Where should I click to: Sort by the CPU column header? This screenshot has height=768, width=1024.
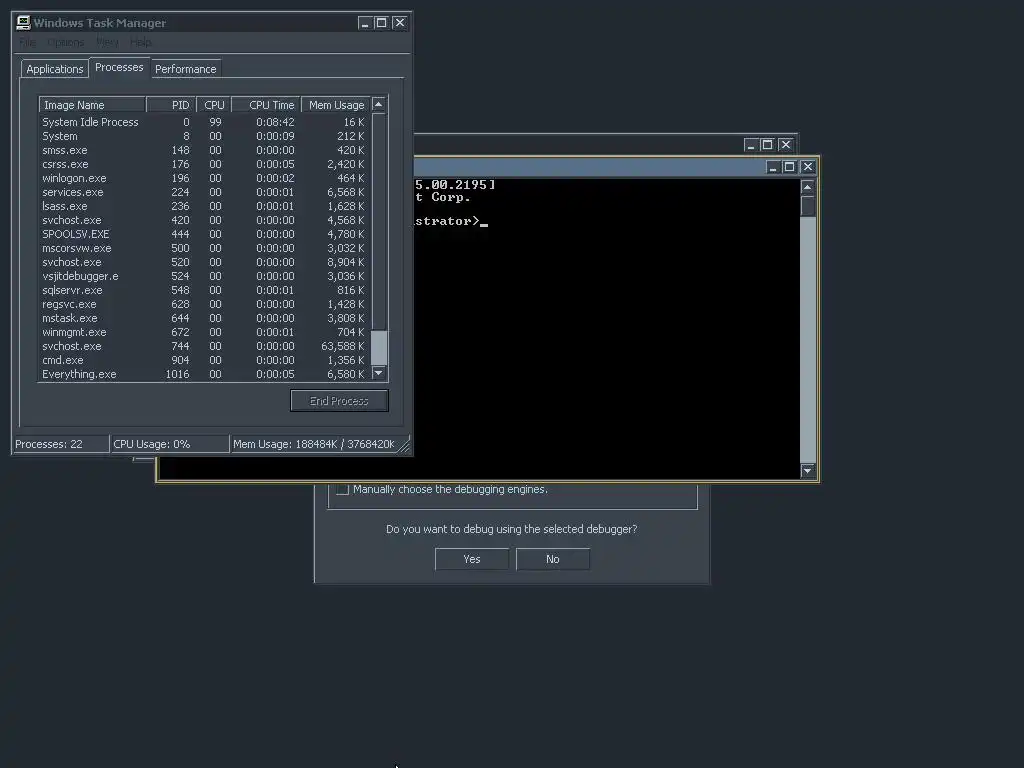(x=214, y=105)
